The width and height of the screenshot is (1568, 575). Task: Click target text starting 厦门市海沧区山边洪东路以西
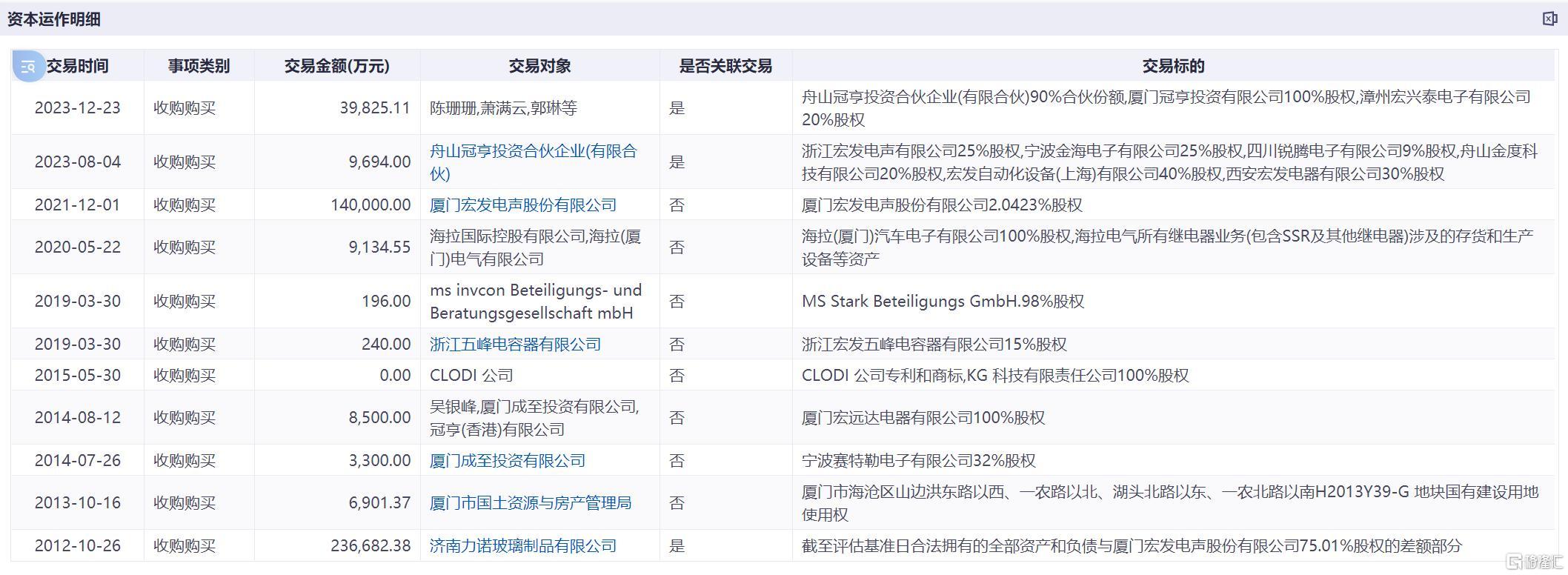click(1170, 503)
